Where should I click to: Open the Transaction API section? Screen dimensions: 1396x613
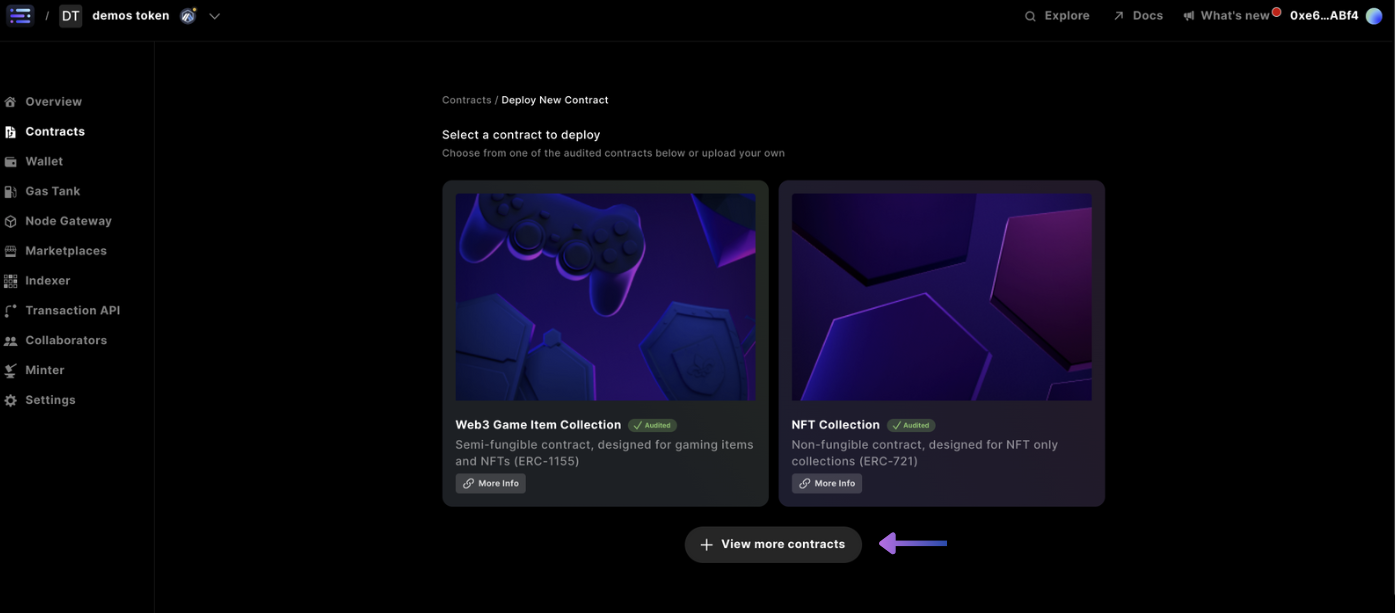pyautogui.click(x=72, y=311)
